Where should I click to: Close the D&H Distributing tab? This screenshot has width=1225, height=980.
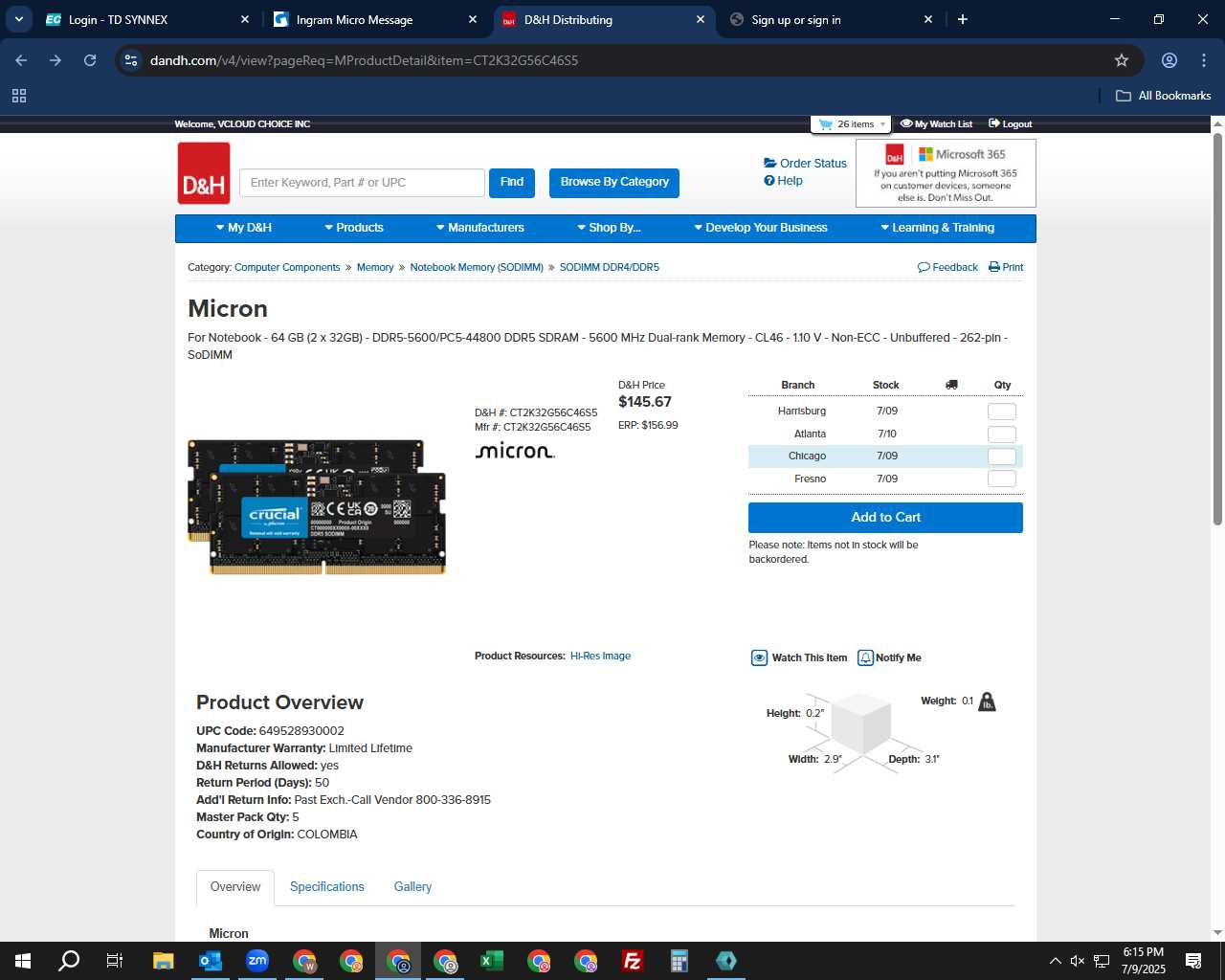tap(701, 19)
